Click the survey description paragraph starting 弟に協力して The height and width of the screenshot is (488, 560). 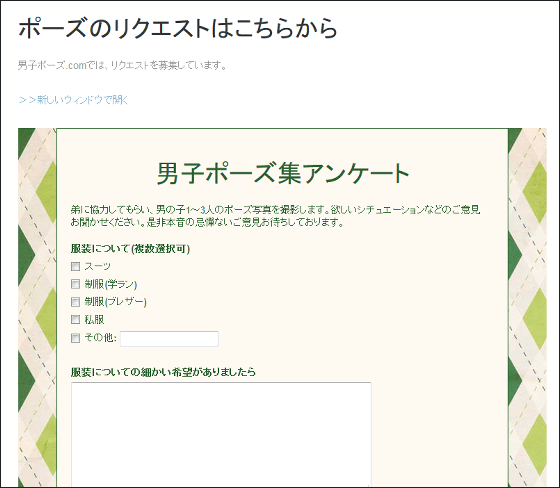coord(275,216)
